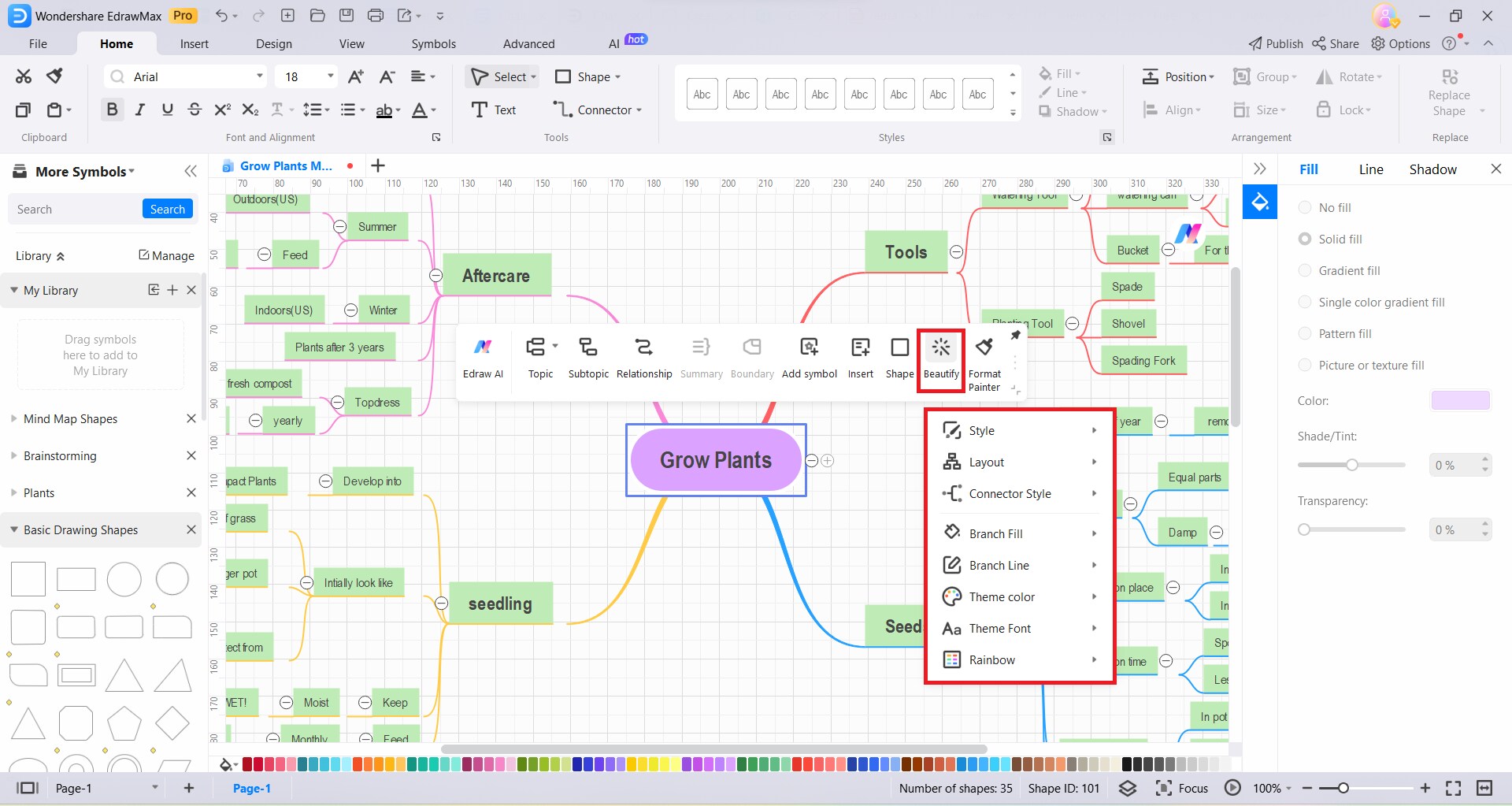
Task: Open the Rainbow submenu
Action: [x=1020, y=660]
